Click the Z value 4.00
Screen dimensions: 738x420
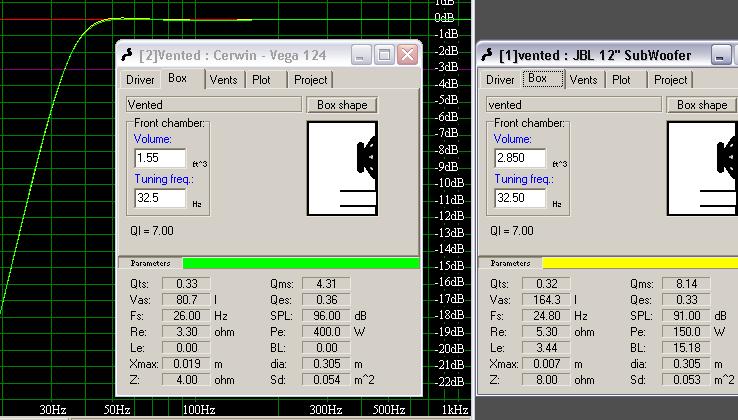(x=186, y=380)
